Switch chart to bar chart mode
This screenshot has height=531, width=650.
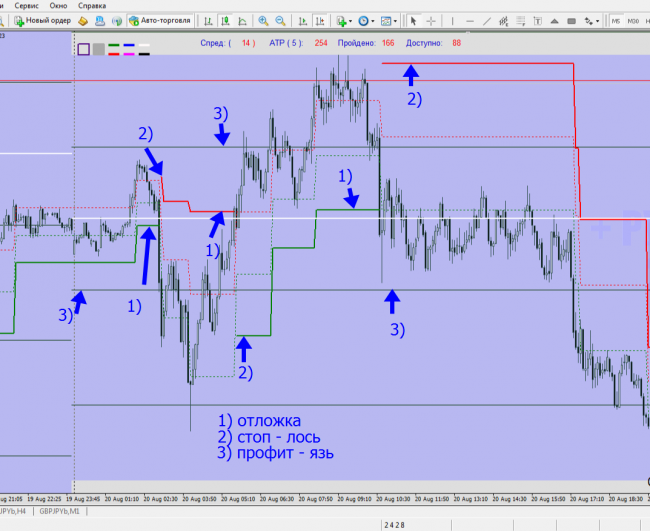[209, 21]
